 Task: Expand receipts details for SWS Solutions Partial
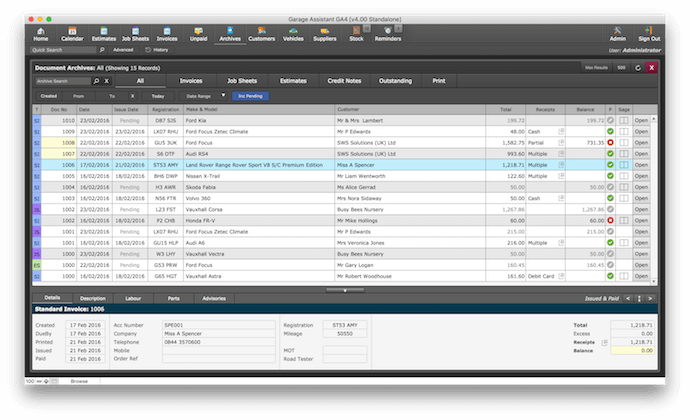pyautogui.click(x=561, y=141)
